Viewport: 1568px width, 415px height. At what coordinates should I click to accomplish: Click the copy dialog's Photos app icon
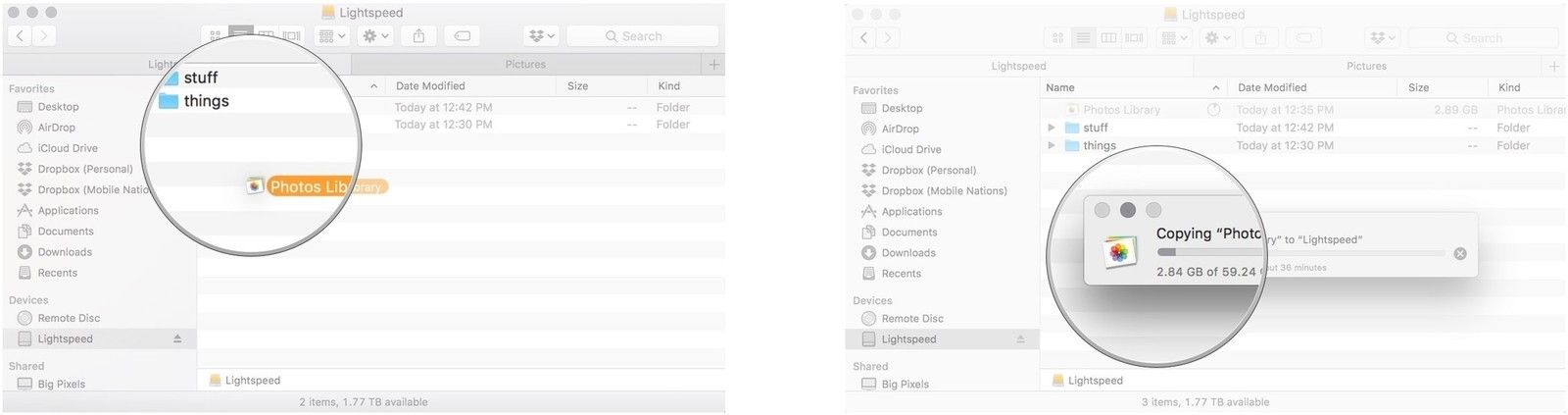click(1119, 252)
